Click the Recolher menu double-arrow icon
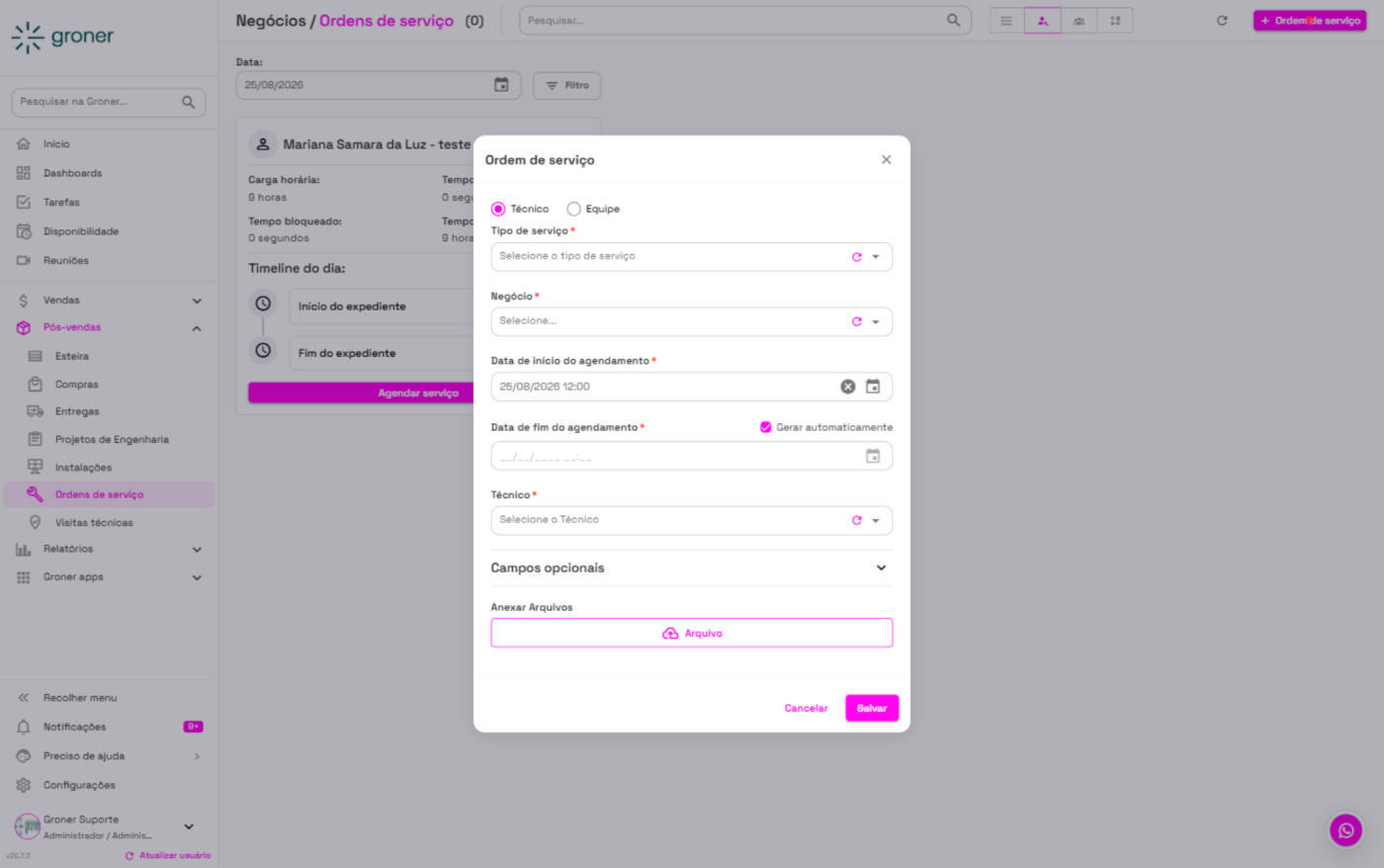Screen dimensions: 1384x868 (x=24, y=698)
